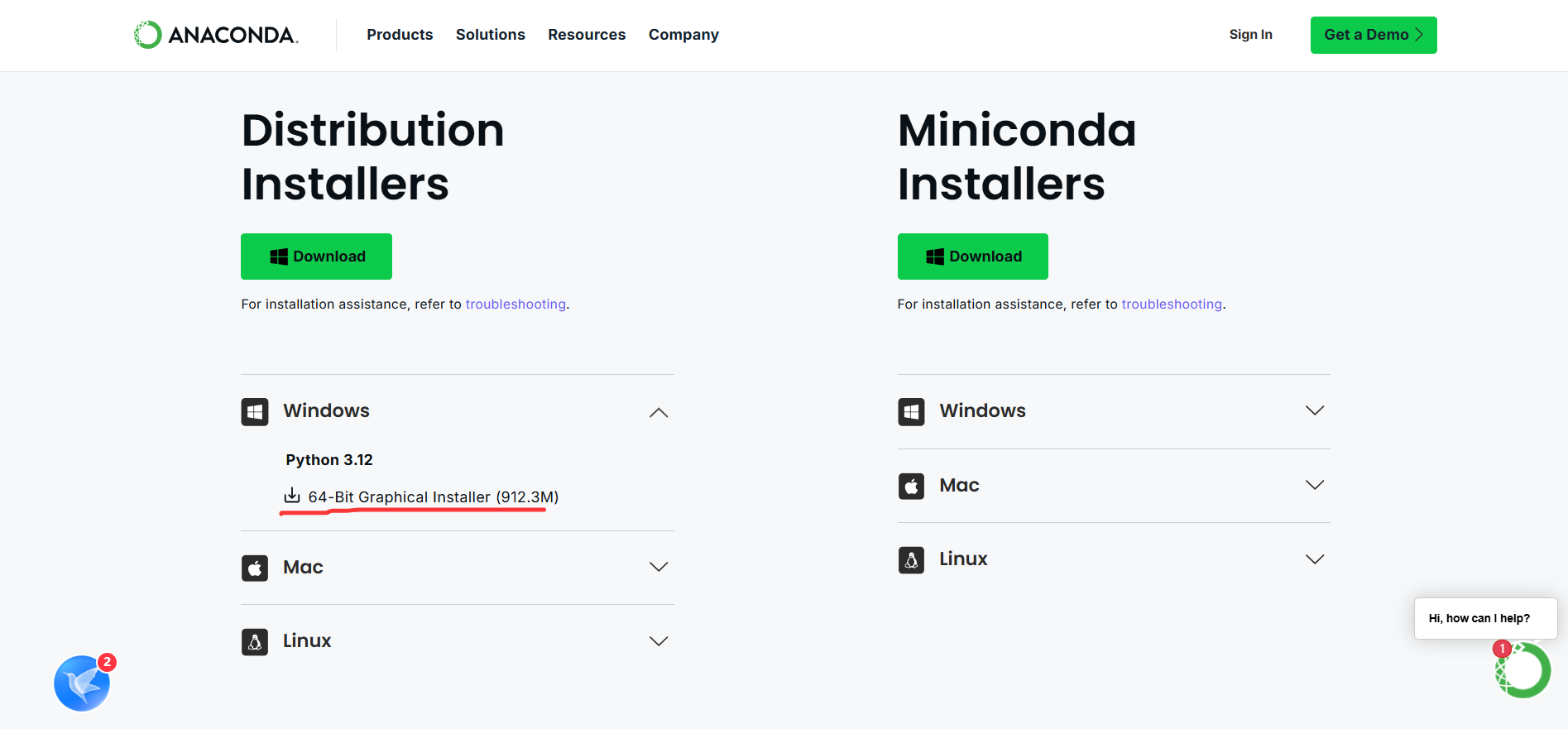Click Linux penguin icon in Distribution section
Screen dimensions: 1568x729
point(255,641)
